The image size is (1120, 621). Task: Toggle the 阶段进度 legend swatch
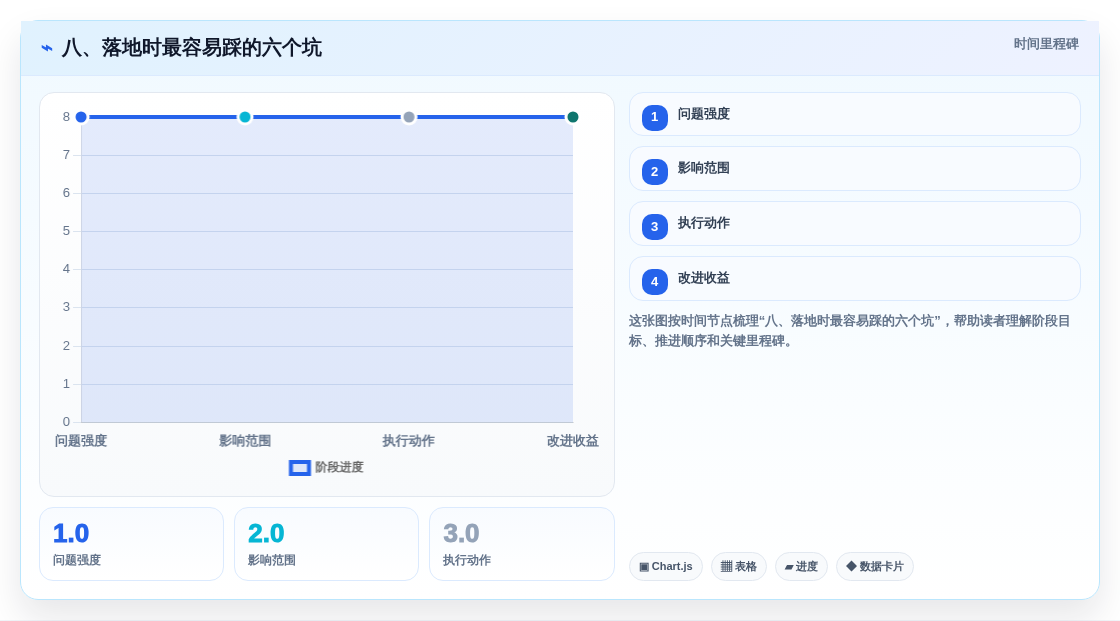300,468
